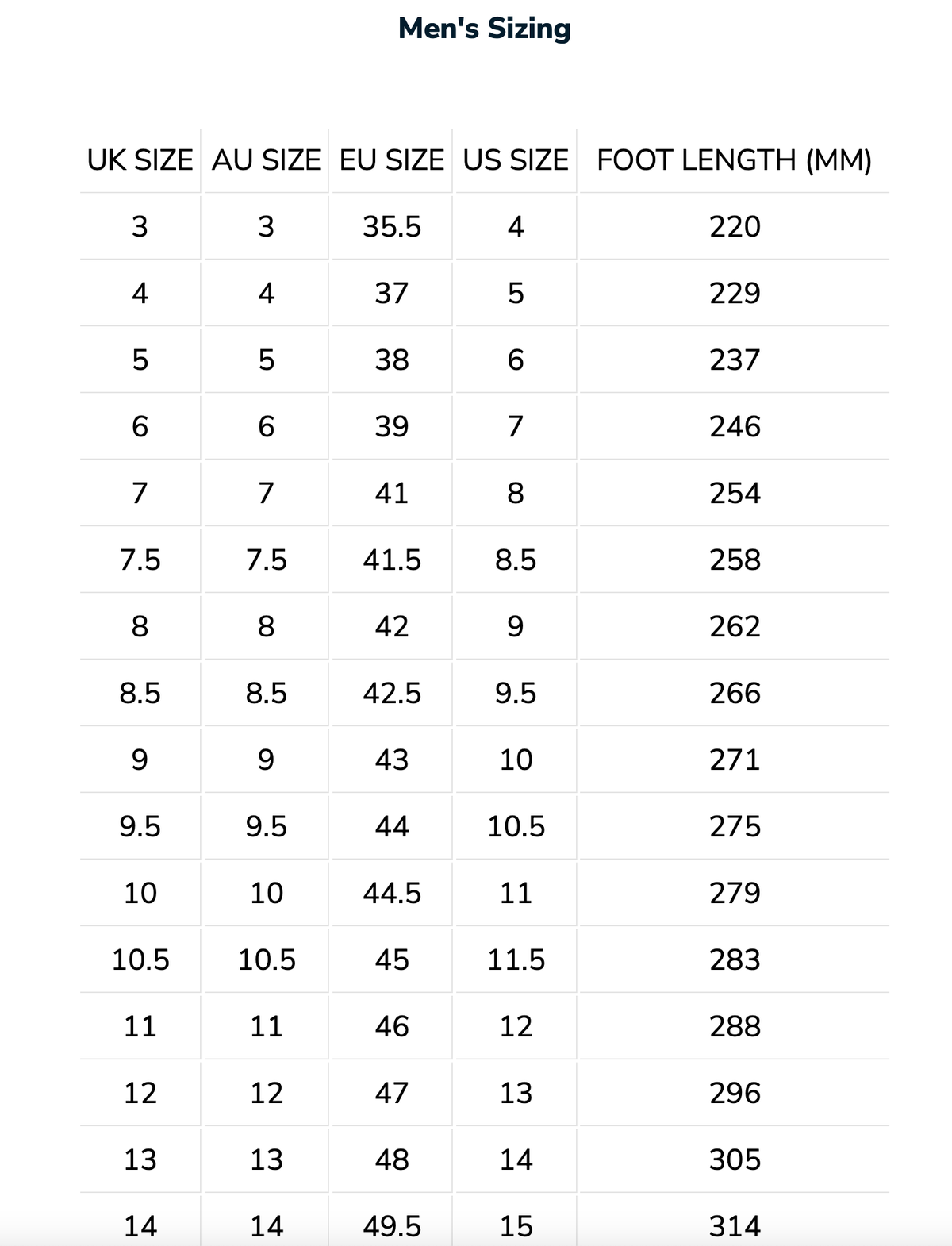Screen dimensions: 952x1246
Task: Click foot length value 258
Action: pos(735,560)
